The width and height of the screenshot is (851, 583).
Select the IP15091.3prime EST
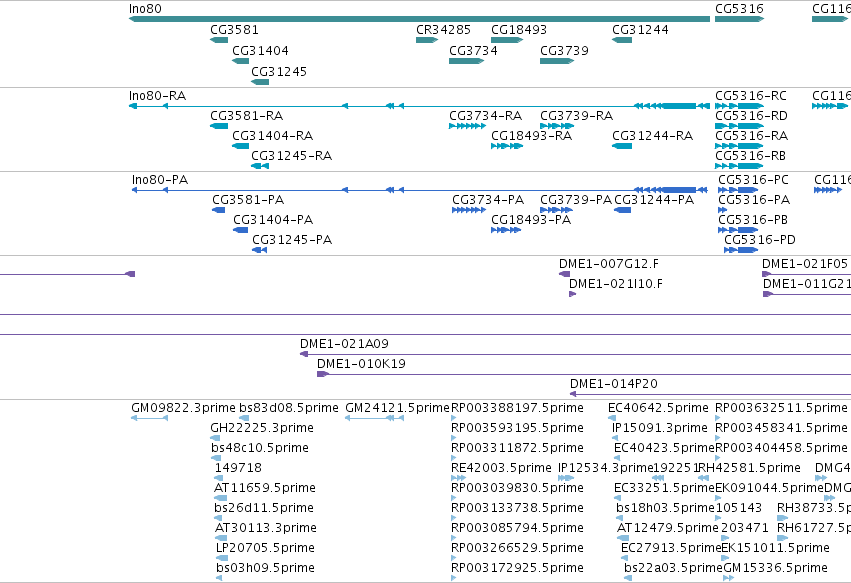tap(615, 438)
